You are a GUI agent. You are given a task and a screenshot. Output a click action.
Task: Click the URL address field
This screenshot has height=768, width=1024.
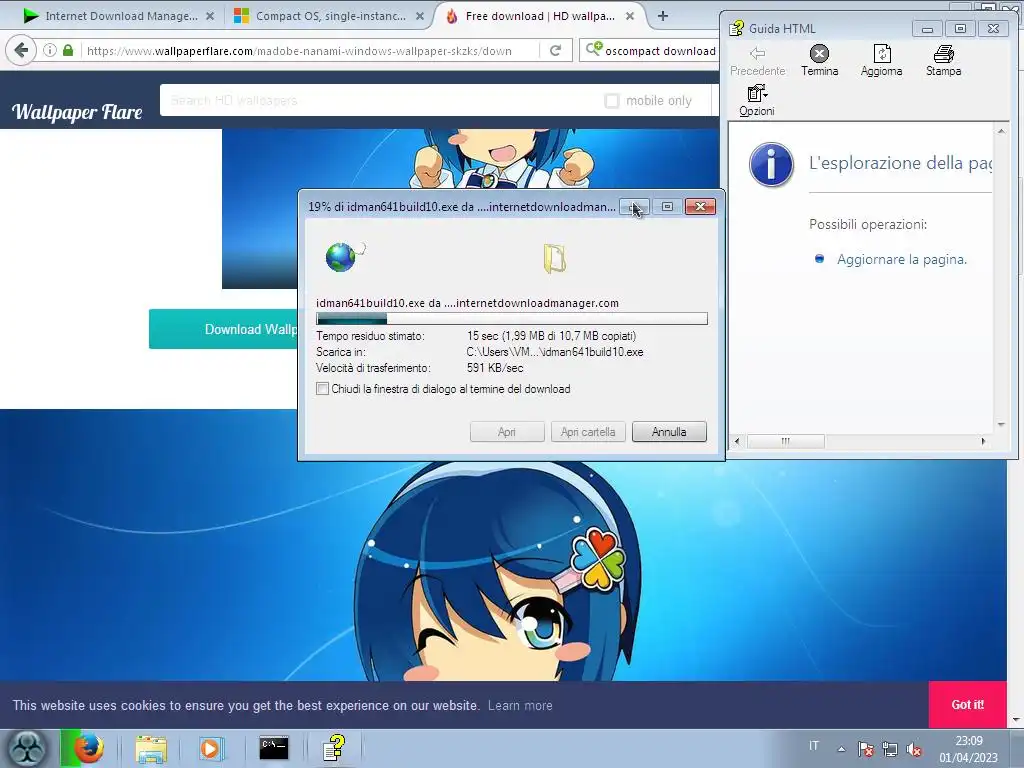[x=312, y=50]
